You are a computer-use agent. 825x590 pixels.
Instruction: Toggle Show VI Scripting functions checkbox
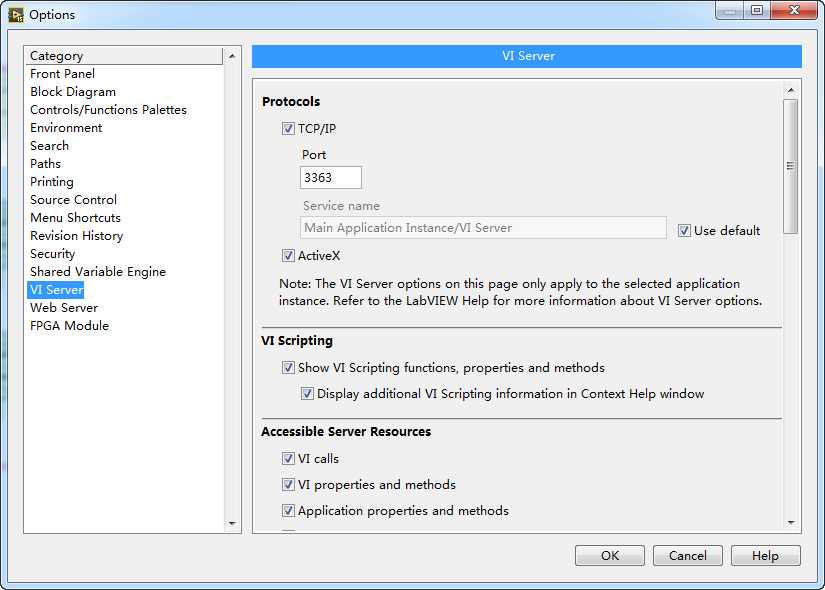tap(288, 367)
